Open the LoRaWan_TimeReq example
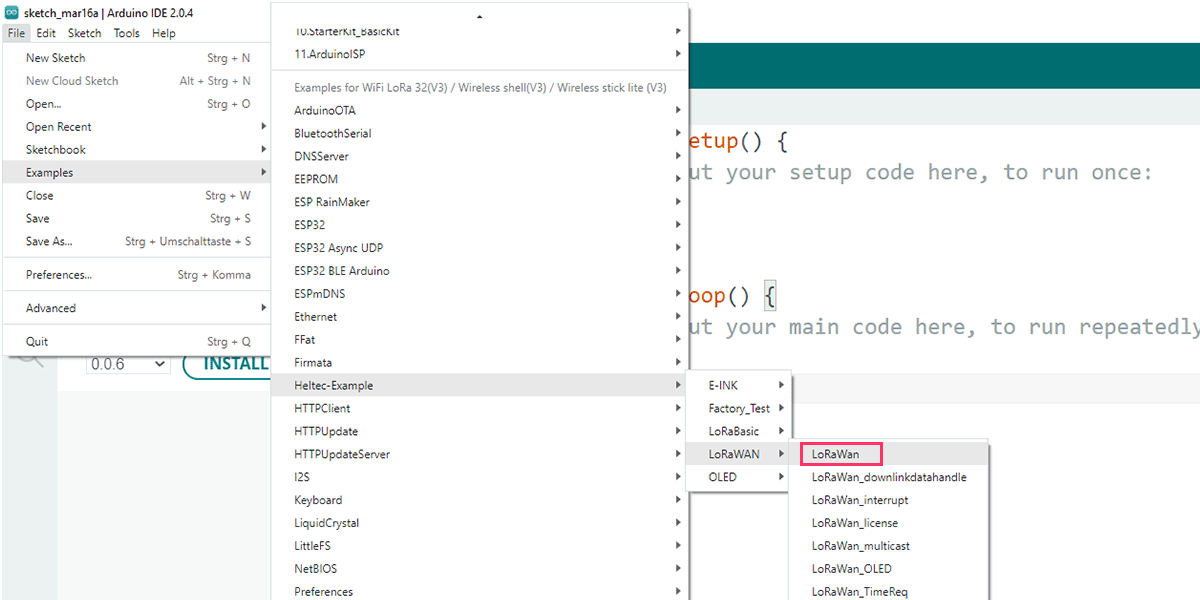The width and height of the screenshot is (1200, 600). point(889,592)
